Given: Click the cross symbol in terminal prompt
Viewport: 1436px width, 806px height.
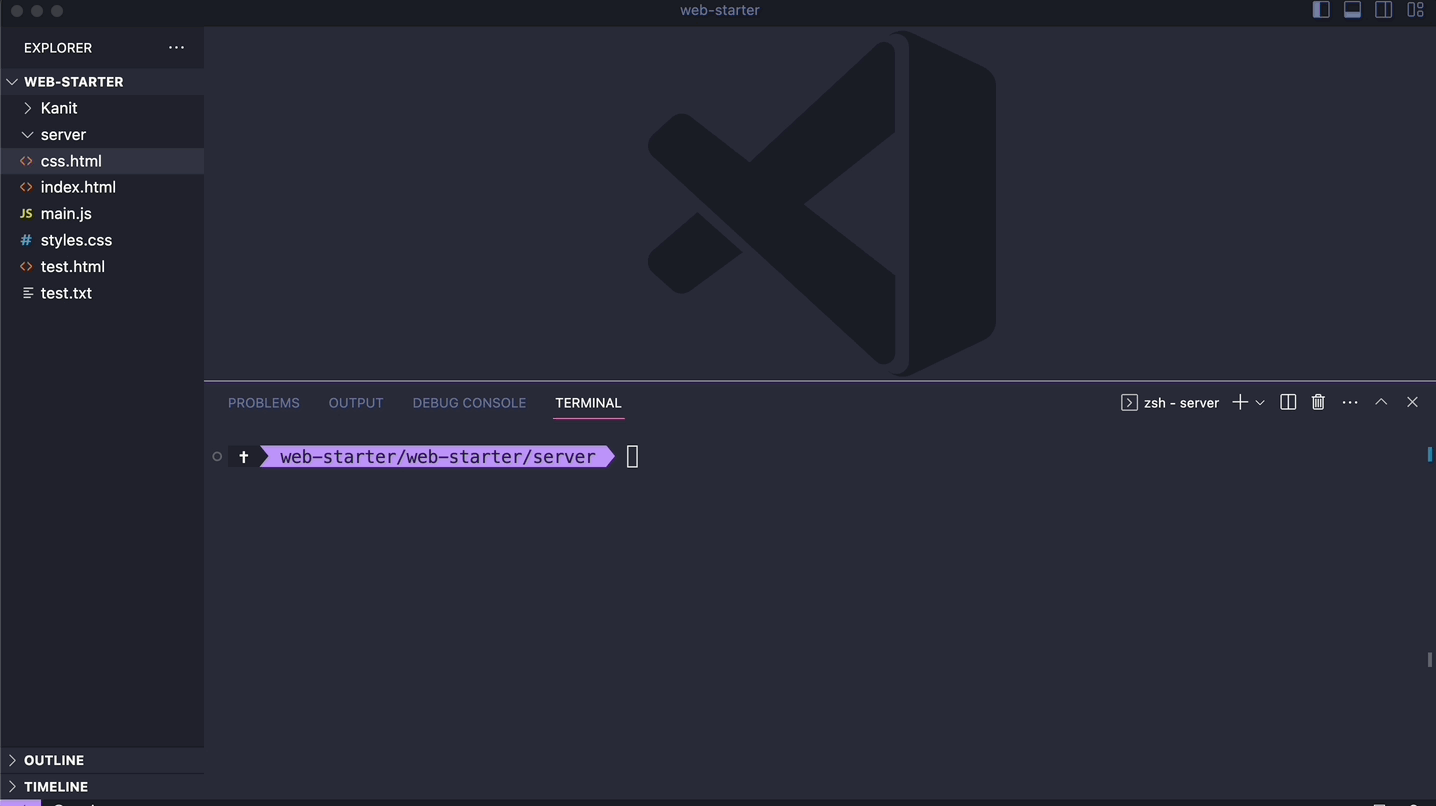Looking at the screenshot, I should coord(243,457).
